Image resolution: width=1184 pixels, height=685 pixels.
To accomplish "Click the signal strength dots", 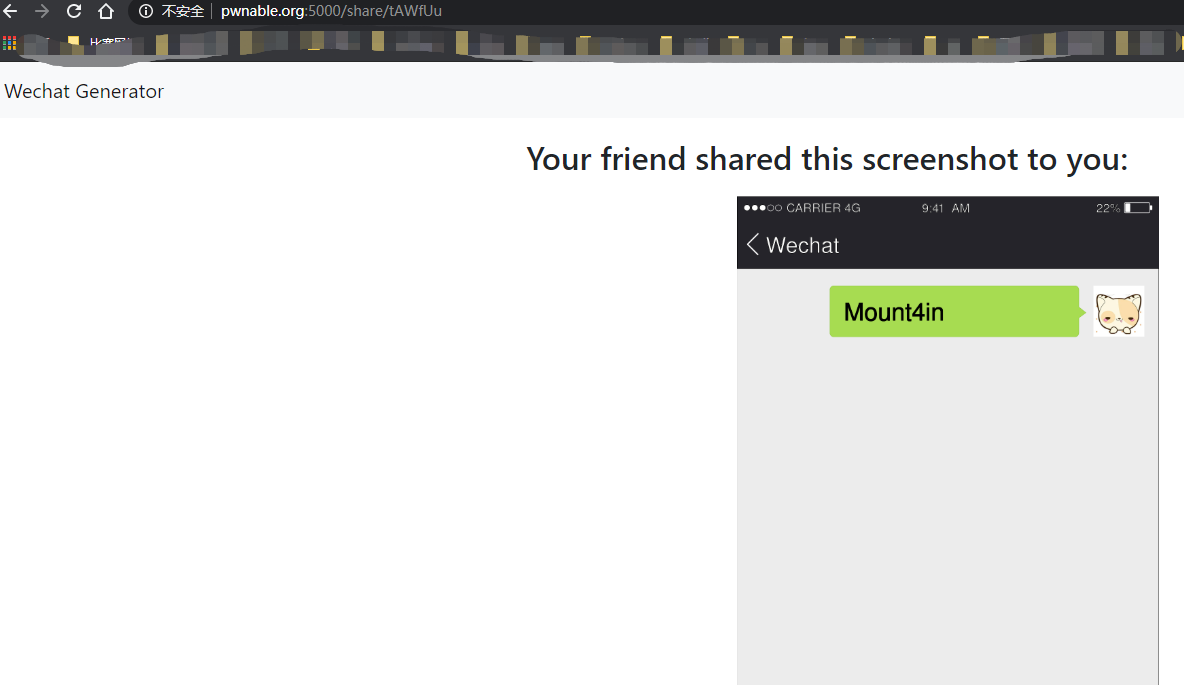I will pos(763,208).
